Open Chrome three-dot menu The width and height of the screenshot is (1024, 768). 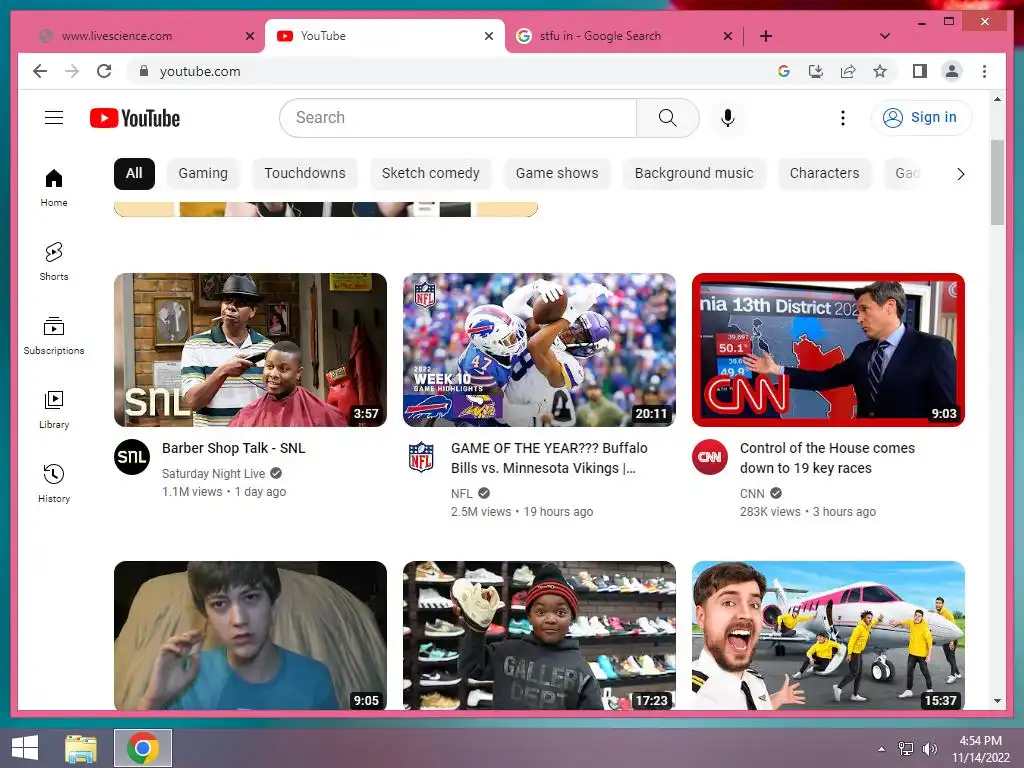pos(984,71)
